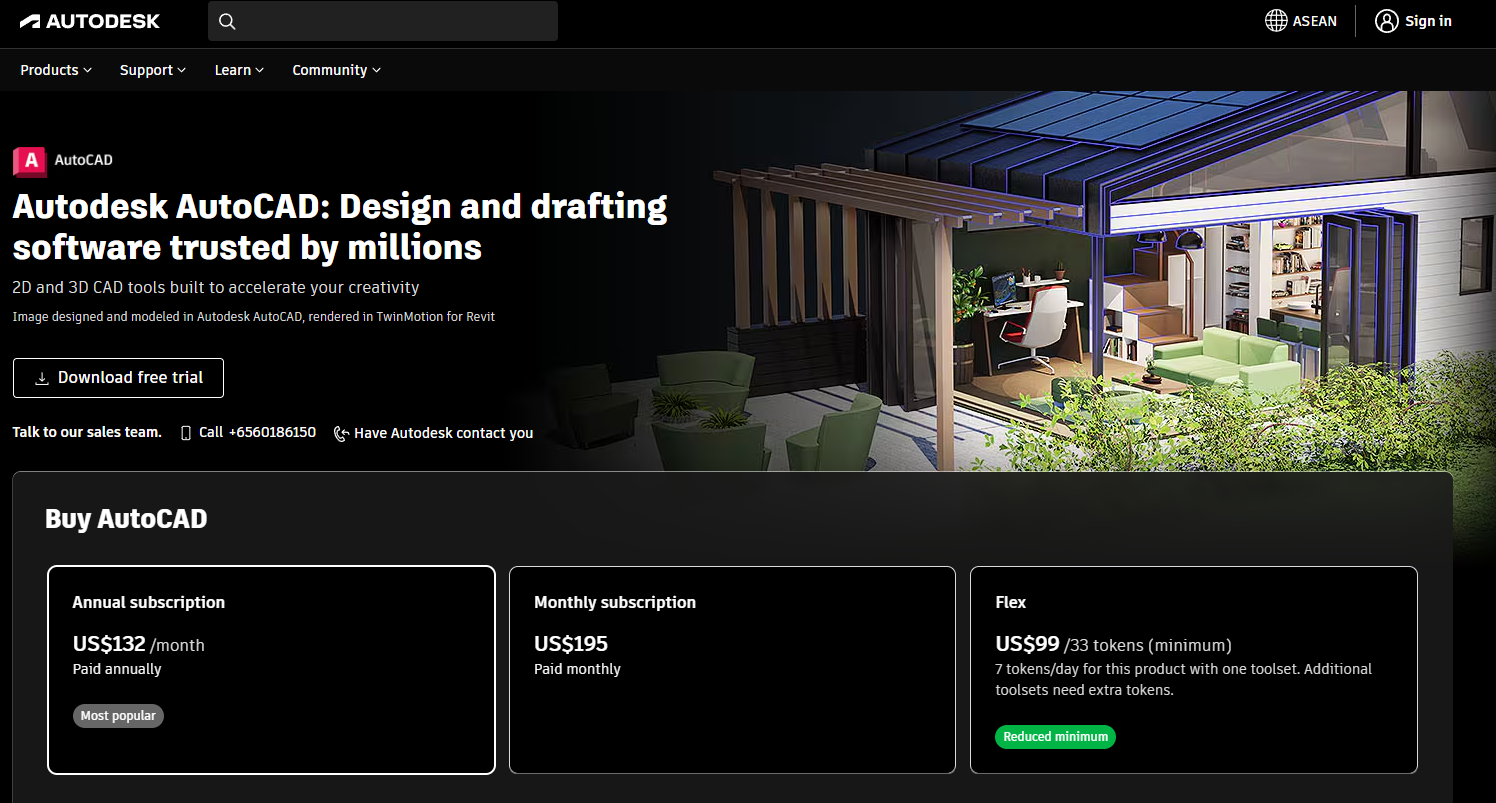Expand the Support dropdown
1496x803 pixels.
pos(153,70)
